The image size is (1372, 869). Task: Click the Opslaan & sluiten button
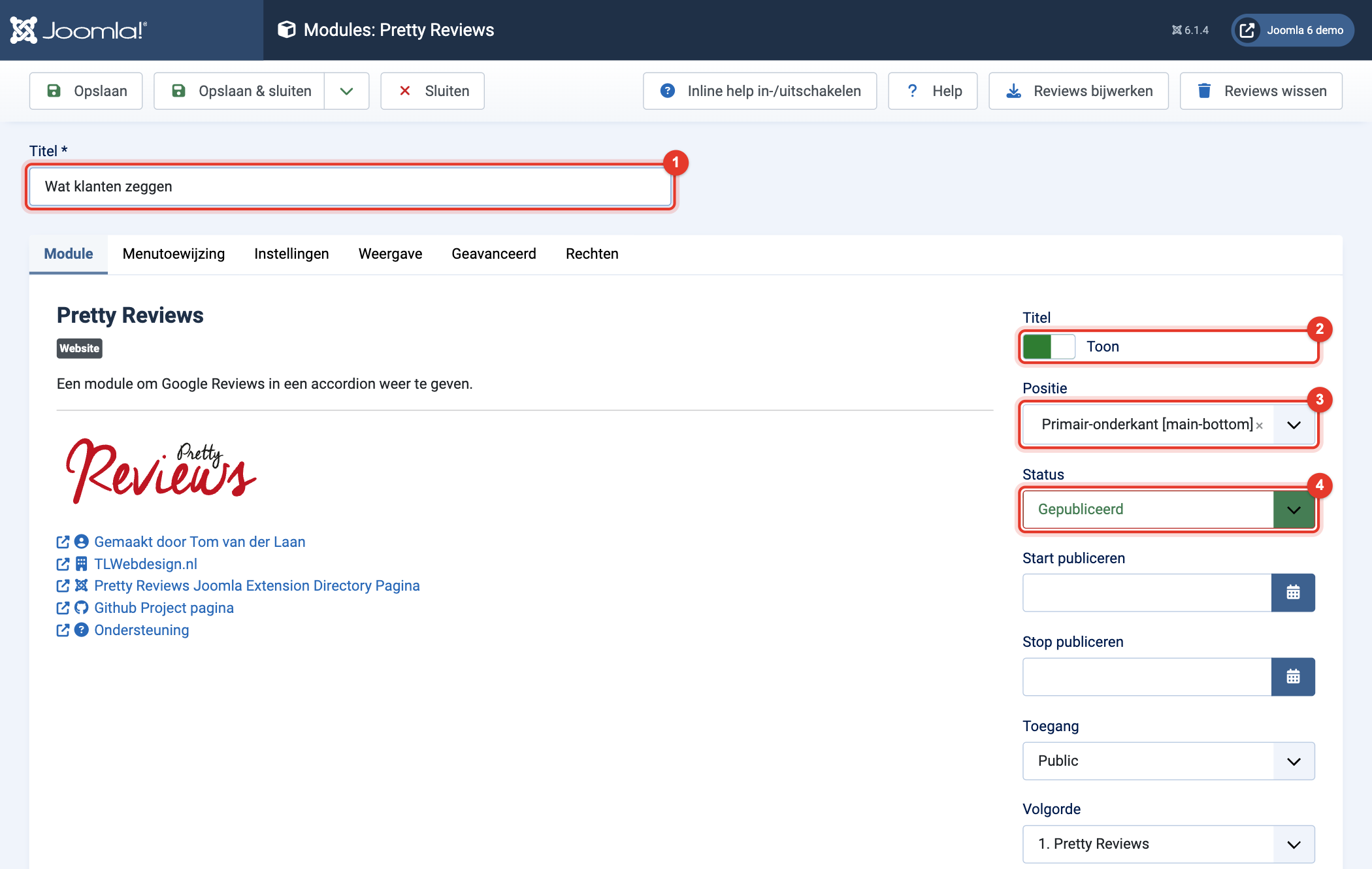(239, 91)
